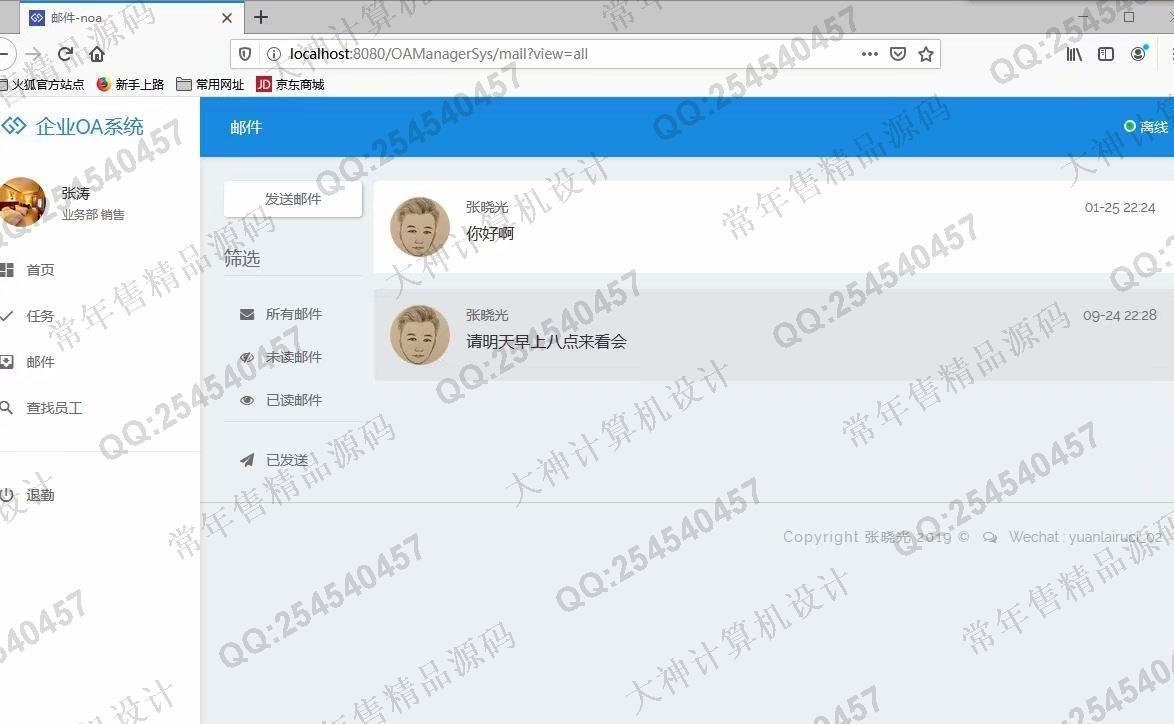The height and width of the screenshot is (724, 1174).
Task: Bookmark this page with the star
Action: [926, 54]
